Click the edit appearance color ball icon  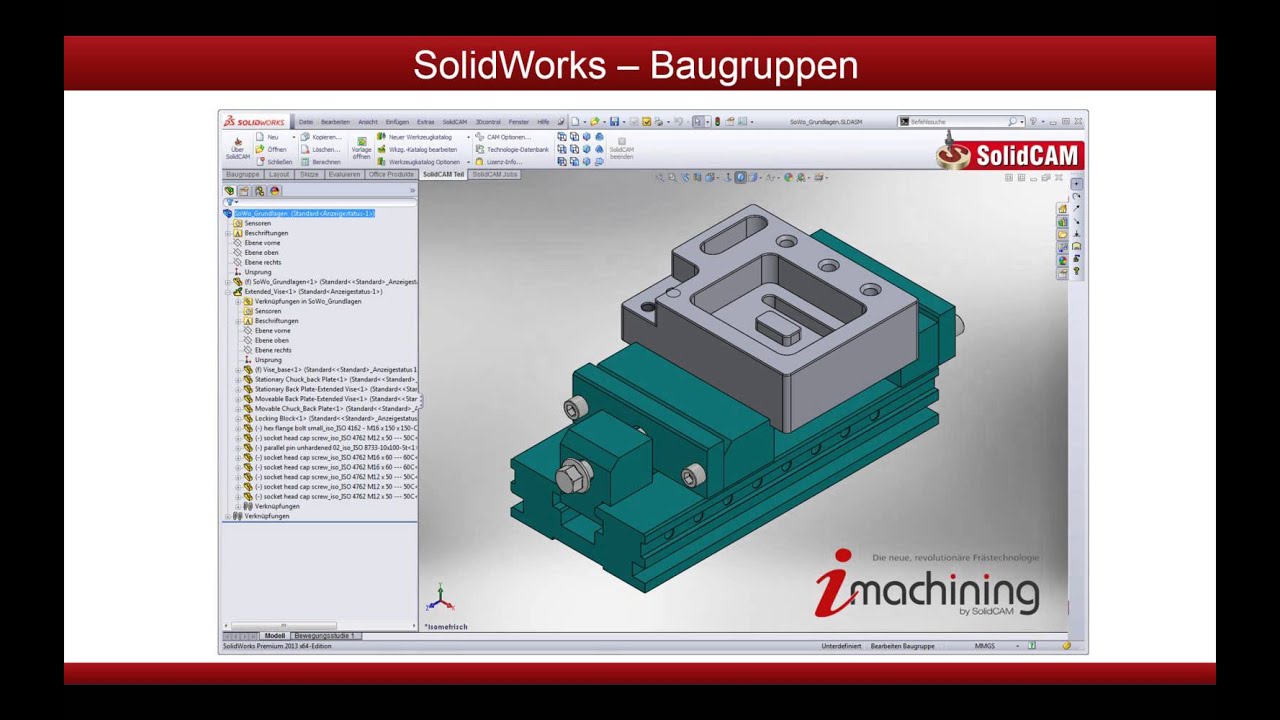click(788, 177)
